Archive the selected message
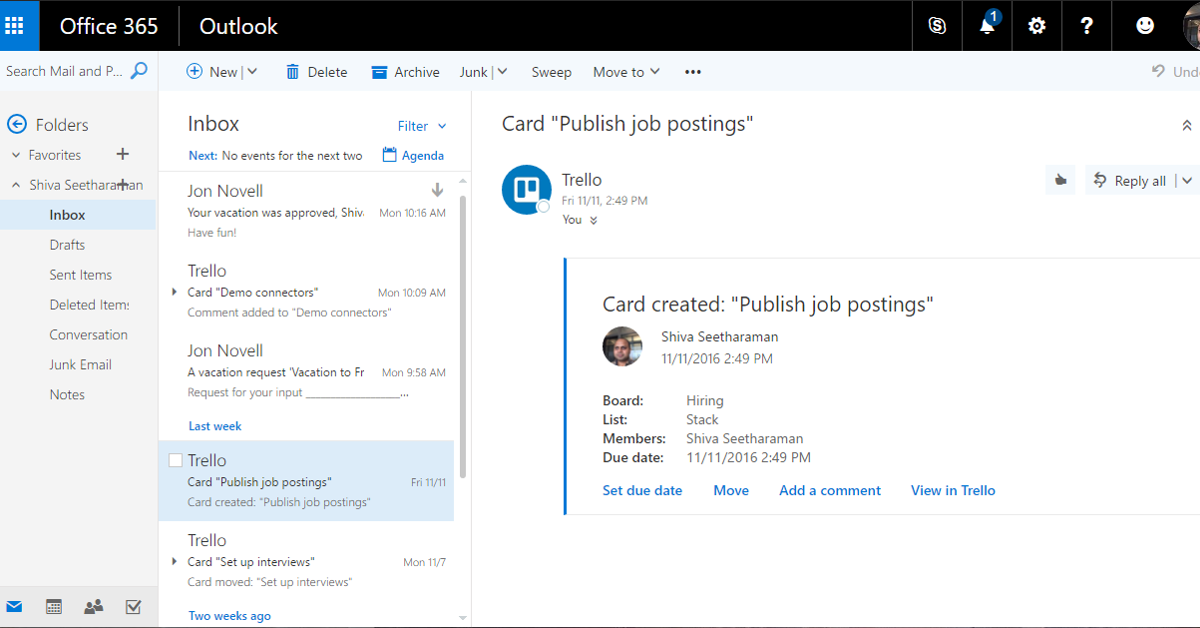 pos(405,72)
